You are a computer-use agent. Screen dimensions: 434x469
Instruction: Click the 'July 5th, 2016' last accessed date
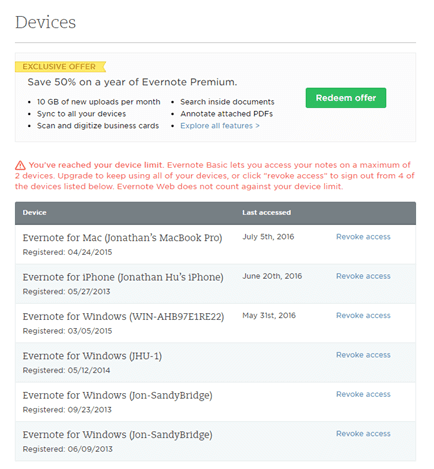coord(268,237)
